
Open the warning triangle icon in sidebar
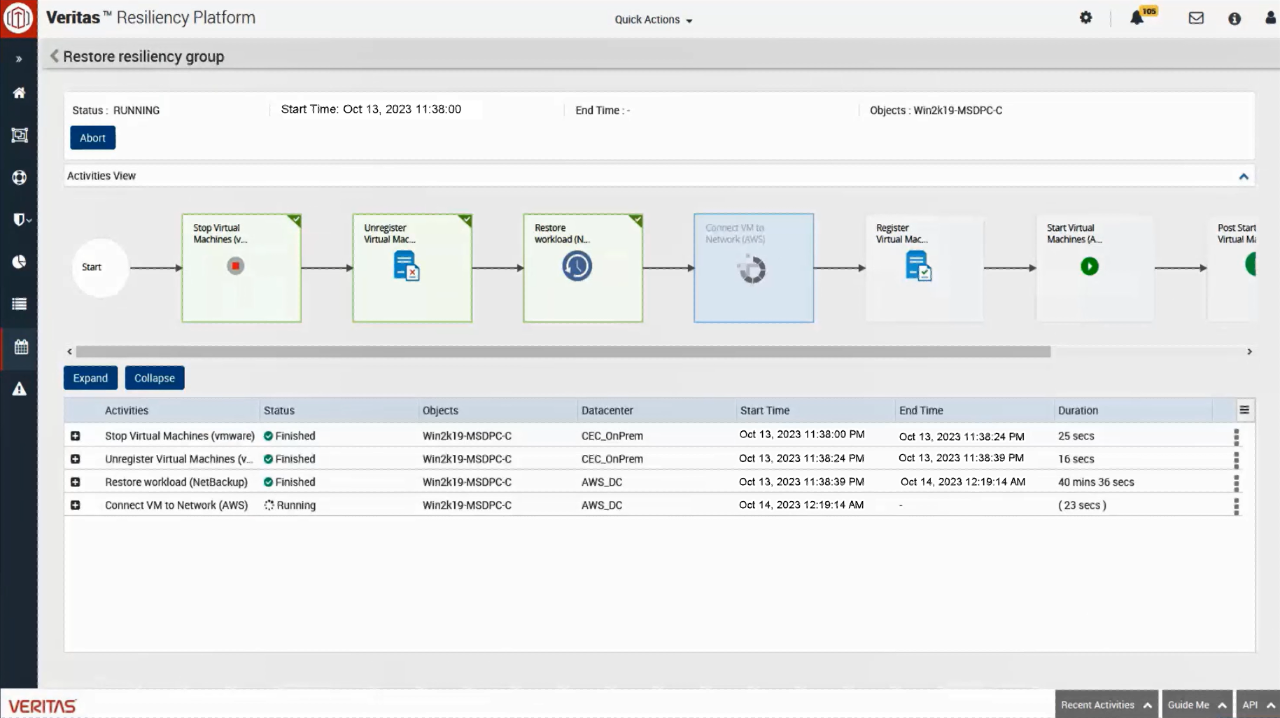click(x=19, y=389)
